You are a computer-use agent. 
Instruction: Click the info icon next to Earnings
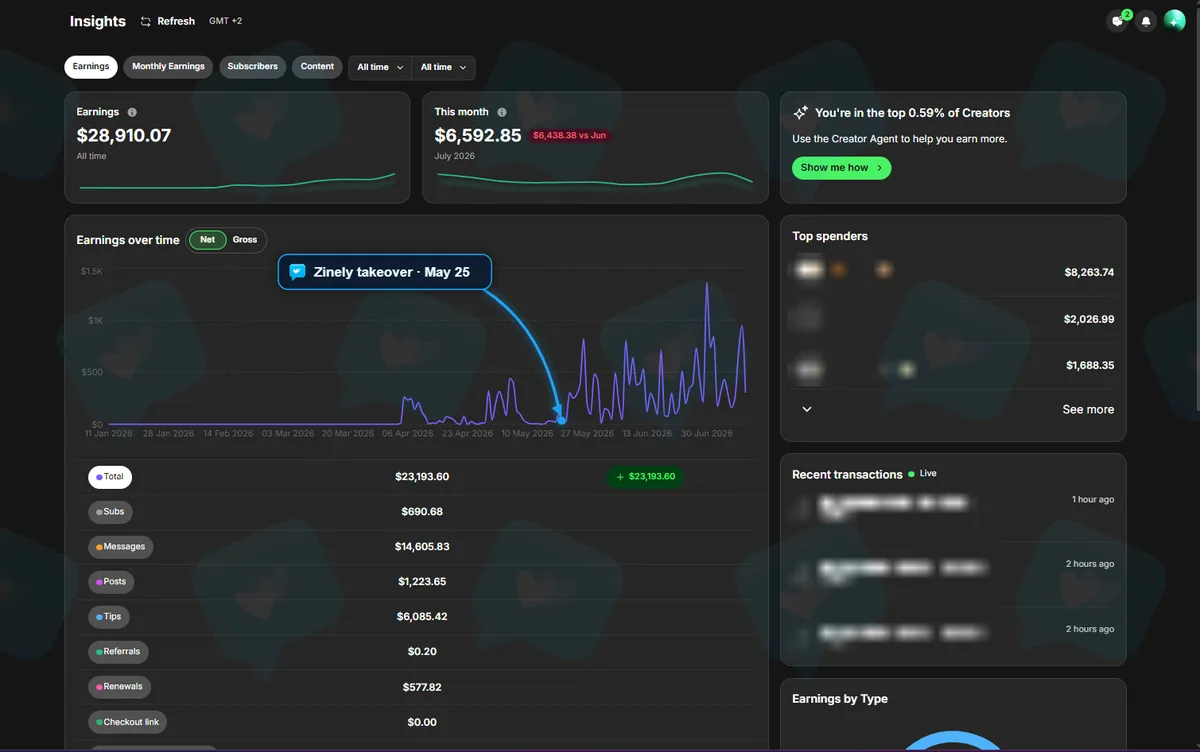click(132, 113)
